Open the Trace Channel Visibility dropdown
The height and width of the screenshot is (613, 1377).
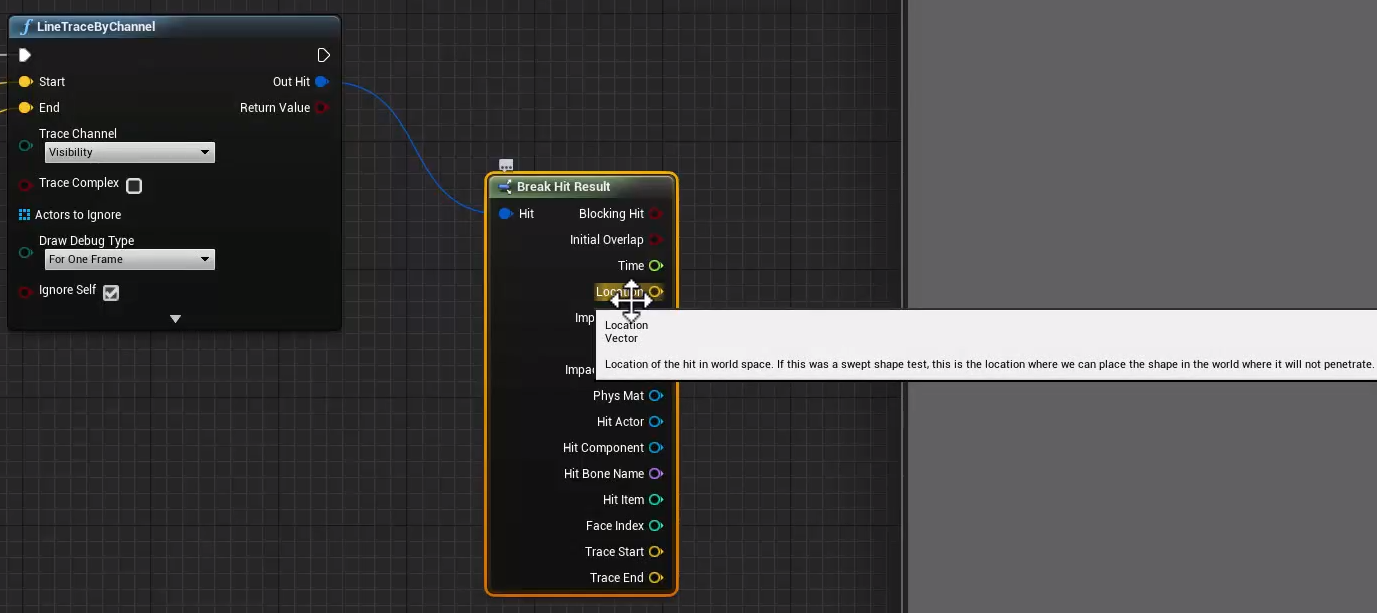pyautogui.click(x=130, y=152)
